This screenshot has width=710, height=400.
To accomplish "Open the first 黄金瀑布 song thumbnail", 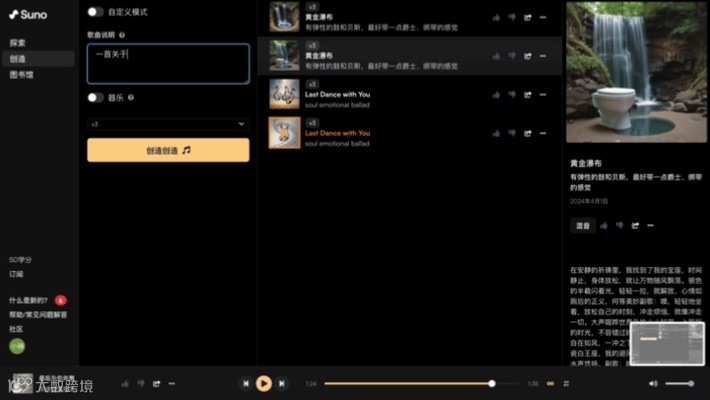I will 284,17.
